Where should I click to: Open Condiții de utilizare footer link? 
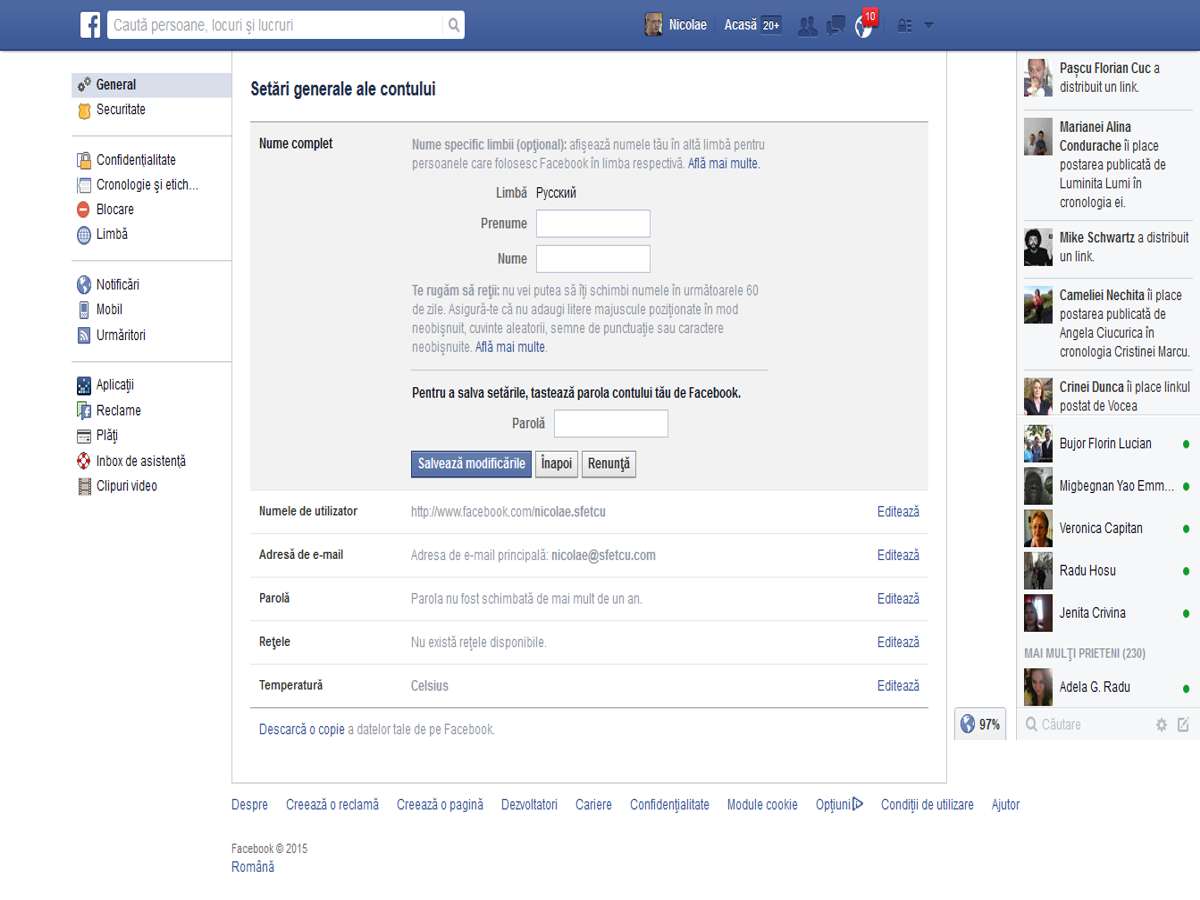pos(927,805)
